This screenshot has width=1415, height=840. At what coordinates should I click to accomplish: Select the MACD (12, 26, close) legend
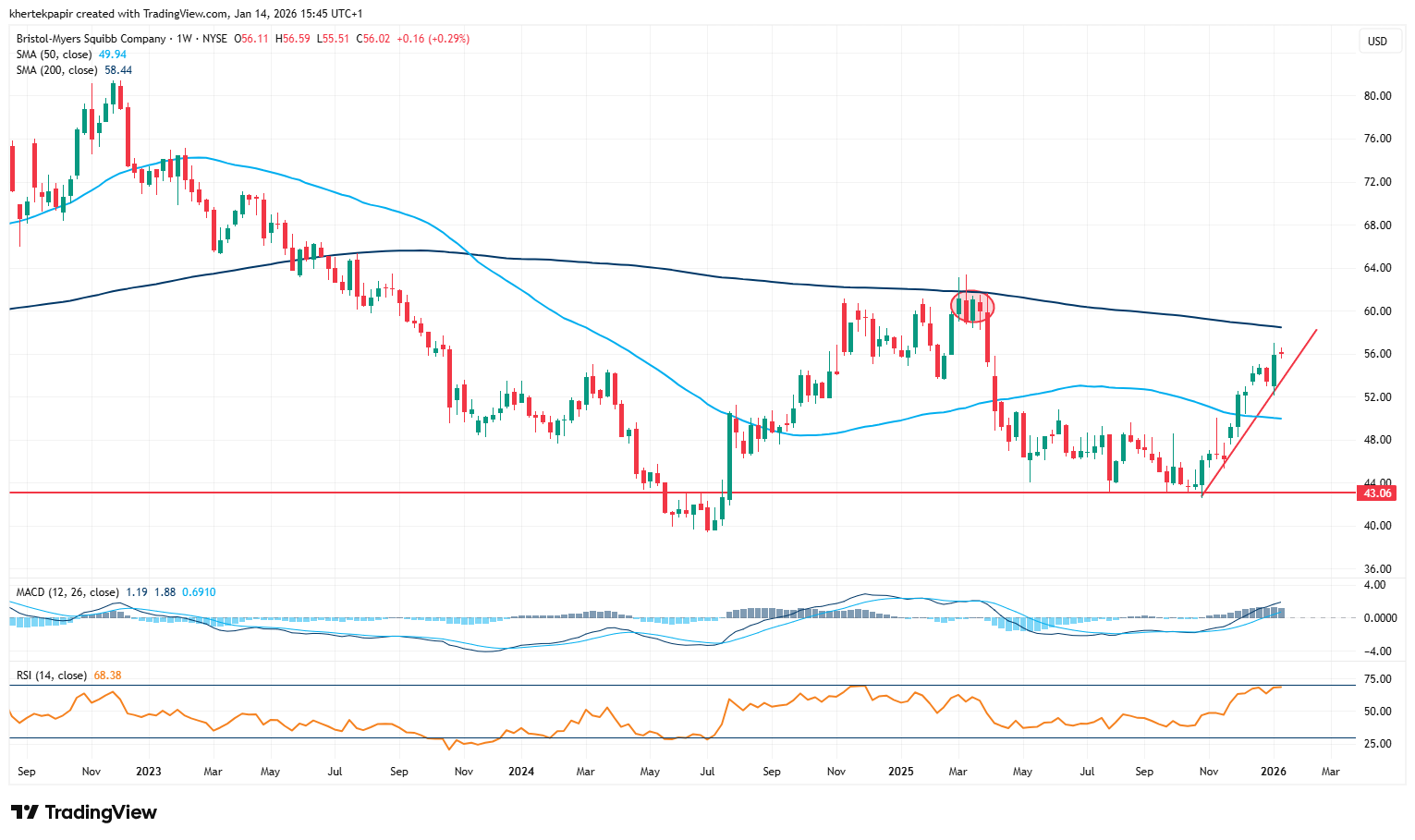tap(67, 592)
